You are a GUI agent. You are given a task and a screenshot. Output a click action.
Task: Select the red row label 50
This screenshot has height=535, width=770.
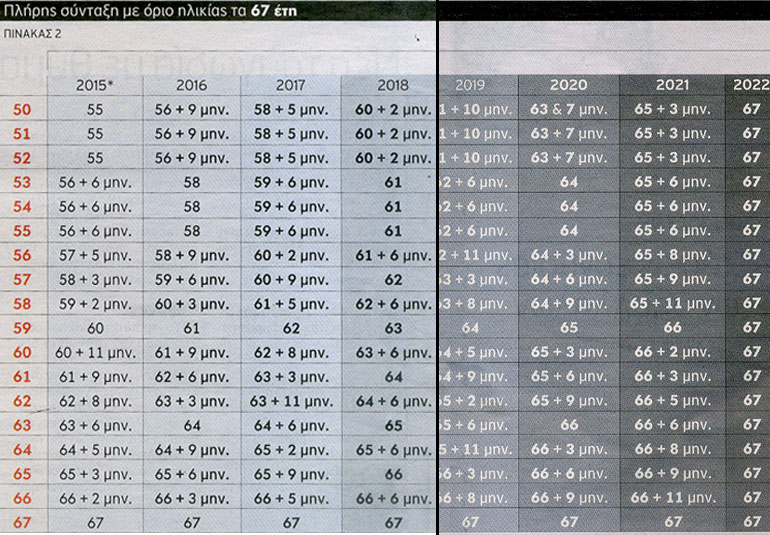coord(20,109)
